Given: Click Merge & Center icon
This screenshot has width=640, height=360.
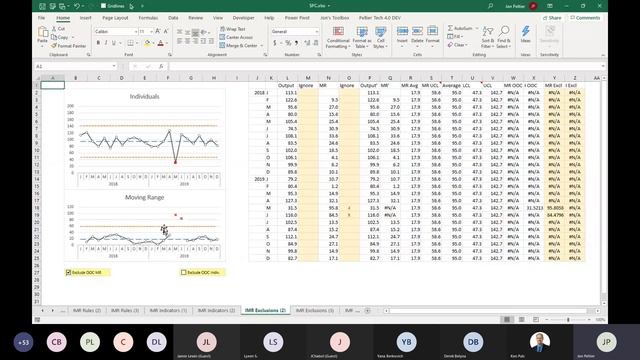Looking at the screenshot, I should click(x=222, y=45).
